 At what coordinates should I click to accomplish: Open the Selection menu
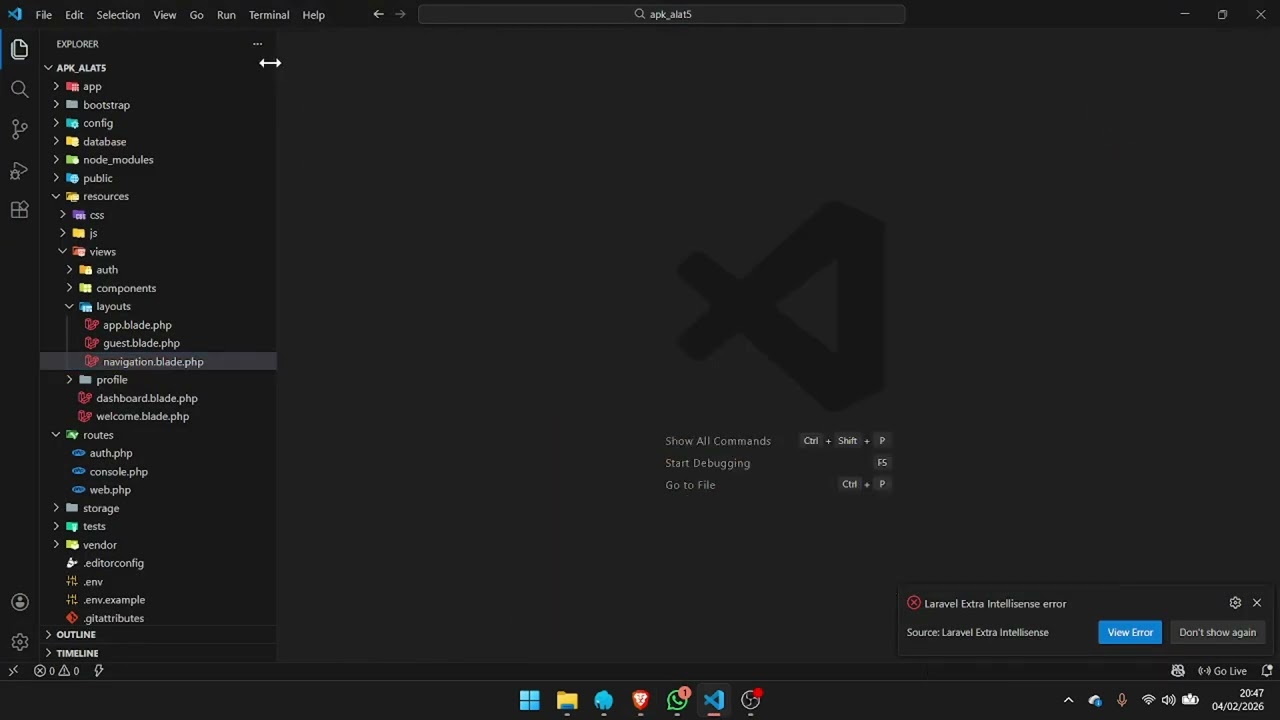[118, 15]
